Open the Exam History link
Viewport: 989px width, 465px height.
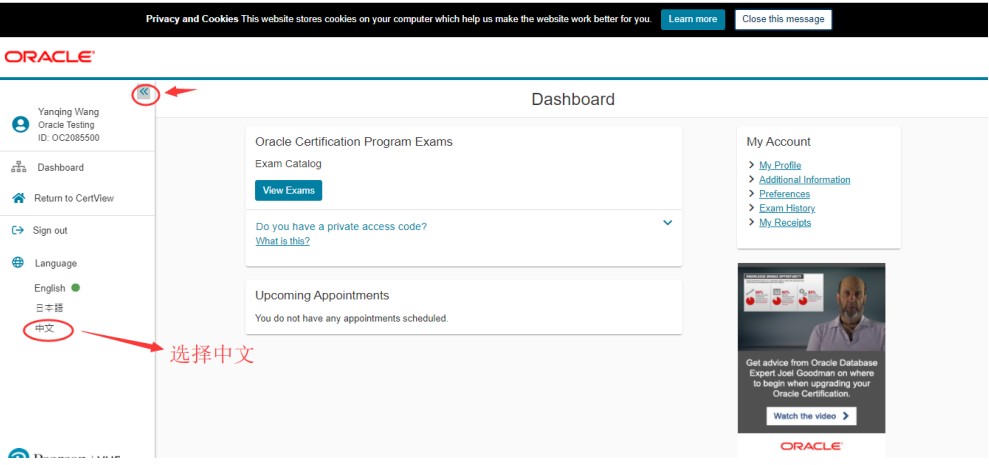(787, 208)
